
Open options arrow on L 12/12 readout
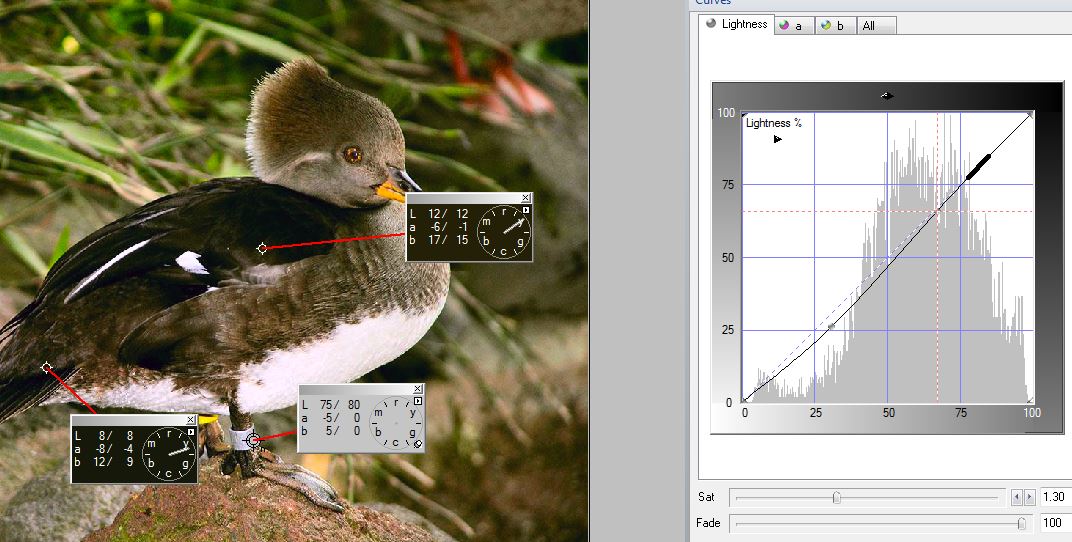coord(526,211)
